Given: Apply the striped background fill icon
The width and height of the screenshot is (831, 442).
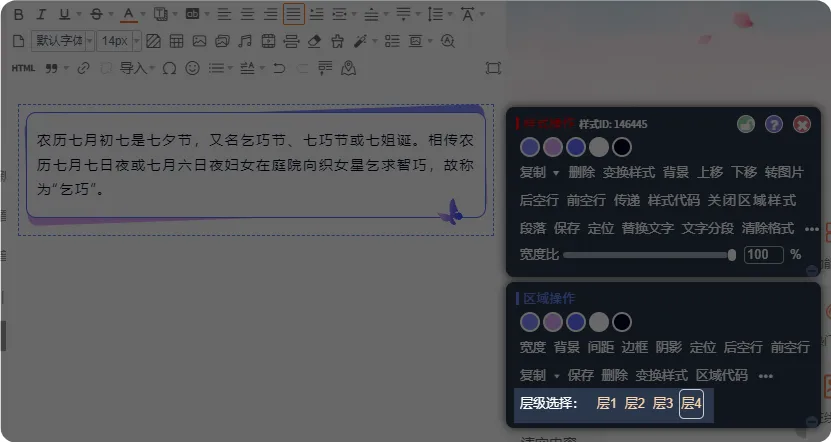Looking at the screenshot, I should point(153,41).
